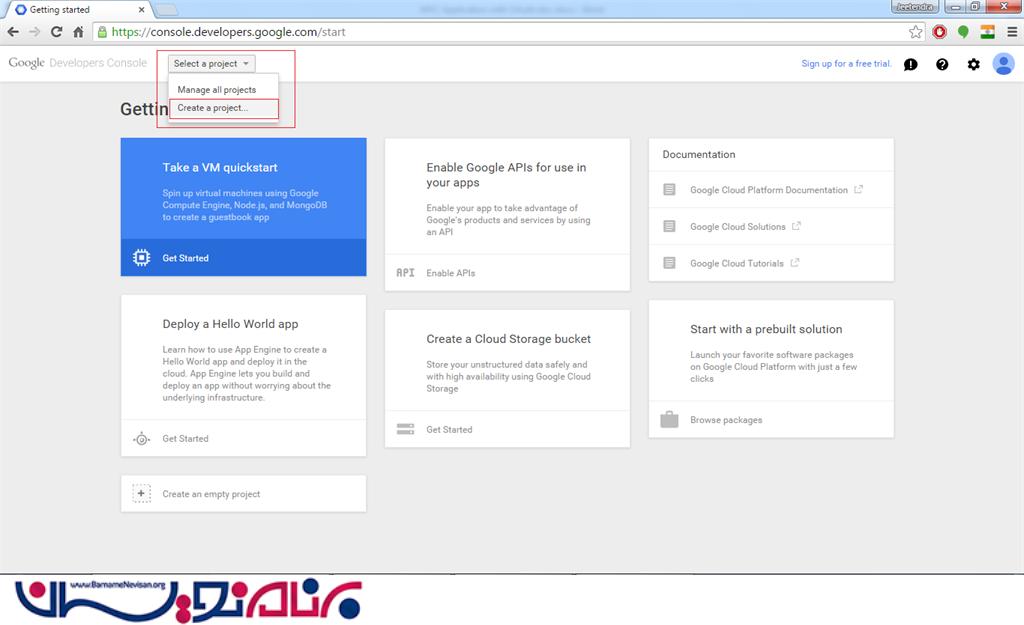Expand the Select a project dropdown

(212, 64)
